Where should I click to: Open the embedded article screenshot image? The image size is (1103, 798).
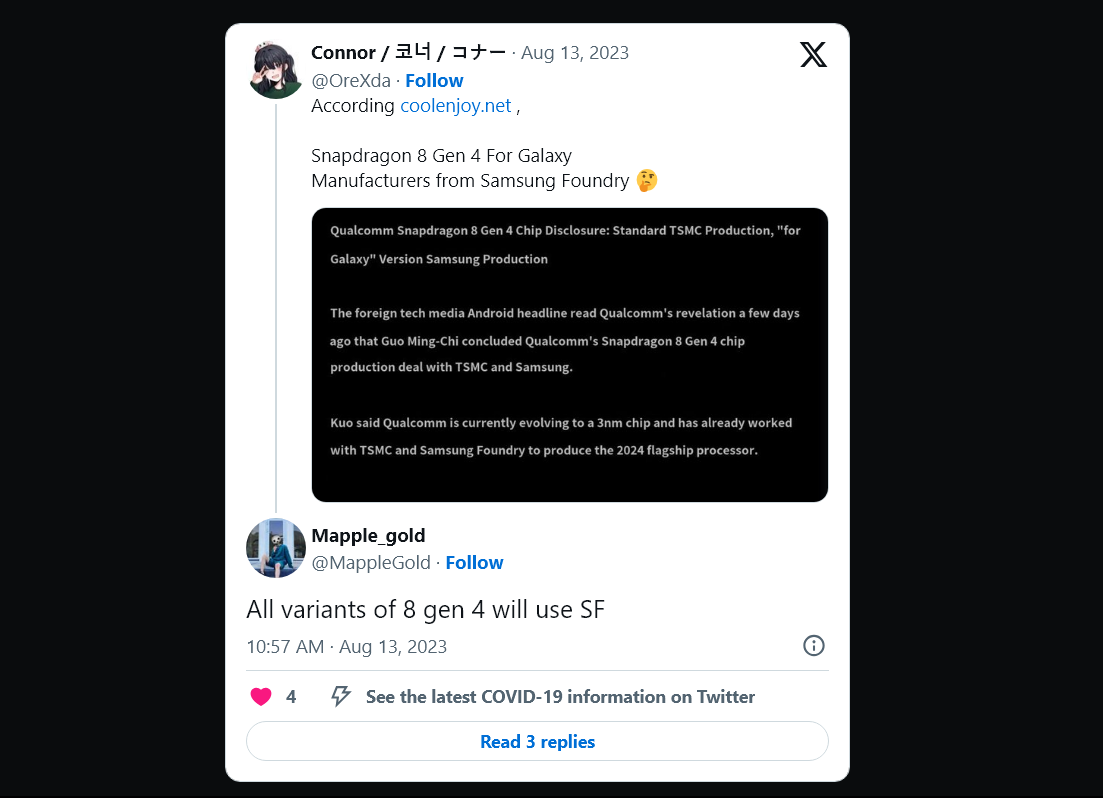coord(569,355)
